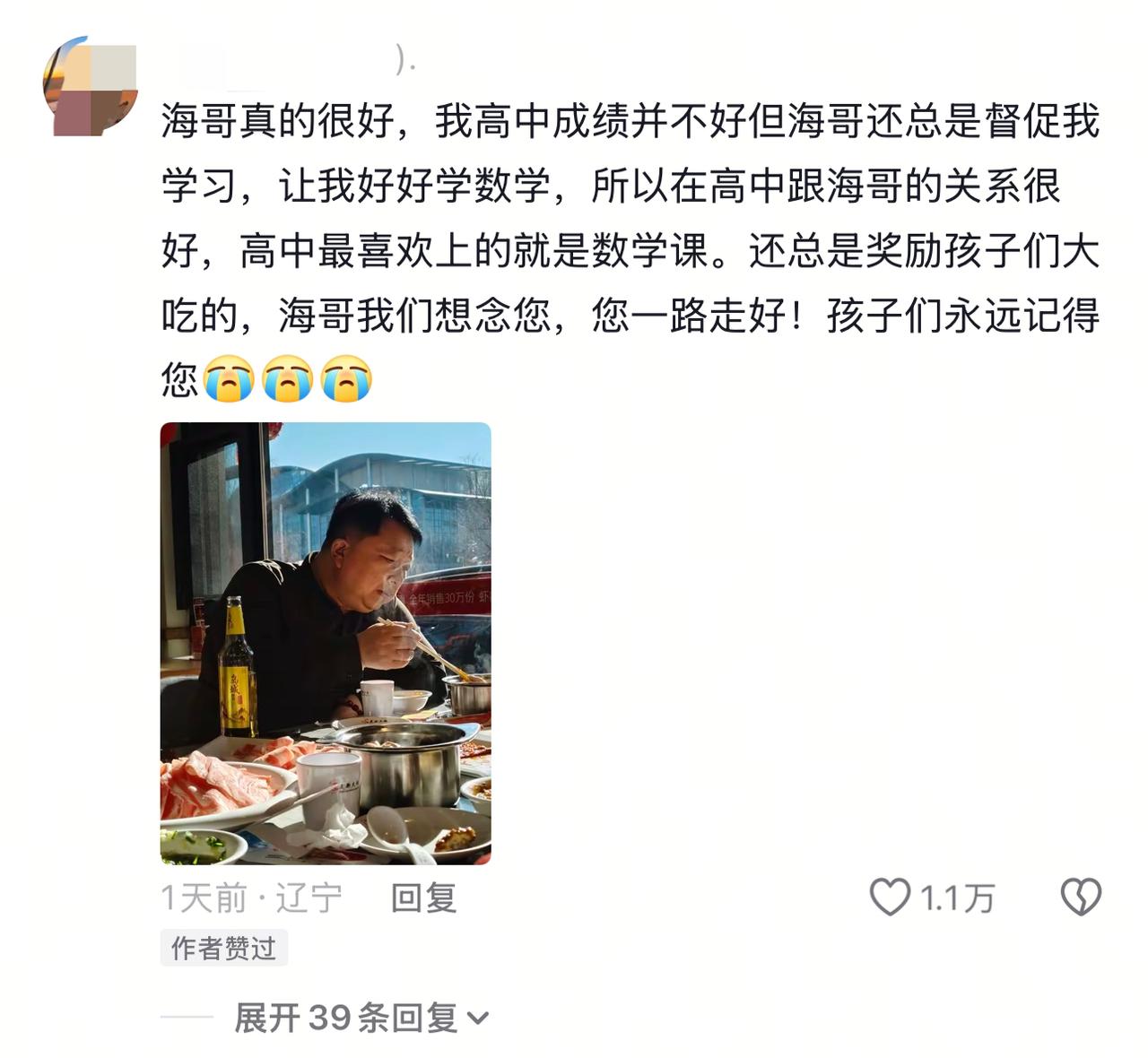The width and height of the screenshot is (1148, 1058).
Task: Tap the 辽宁 location label
Action: click(309, 898)
